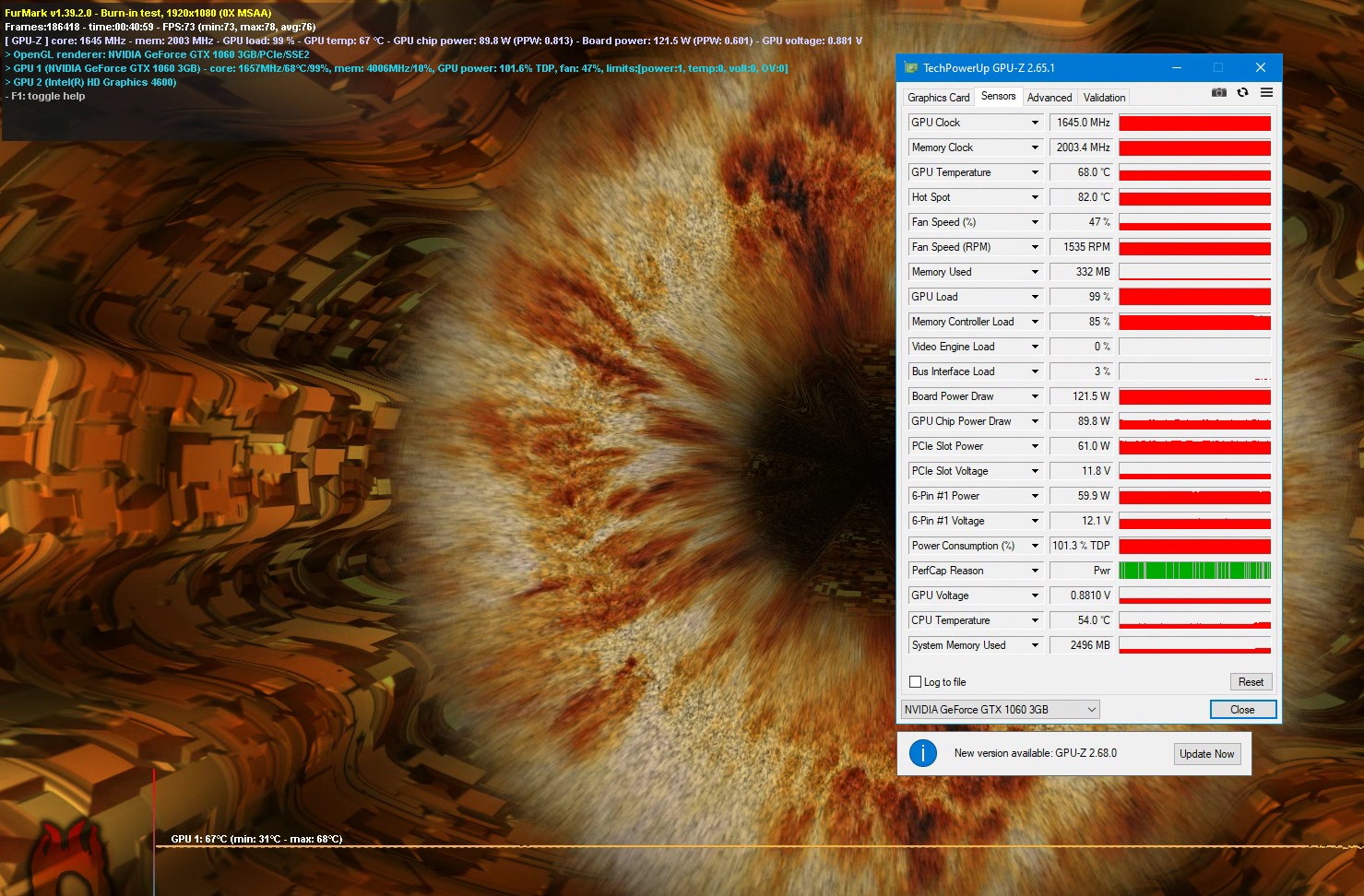Screen dimensions: 1364x896
Task: Close GPU-Z with the title bar X
Action: [x=1260, y=67]
